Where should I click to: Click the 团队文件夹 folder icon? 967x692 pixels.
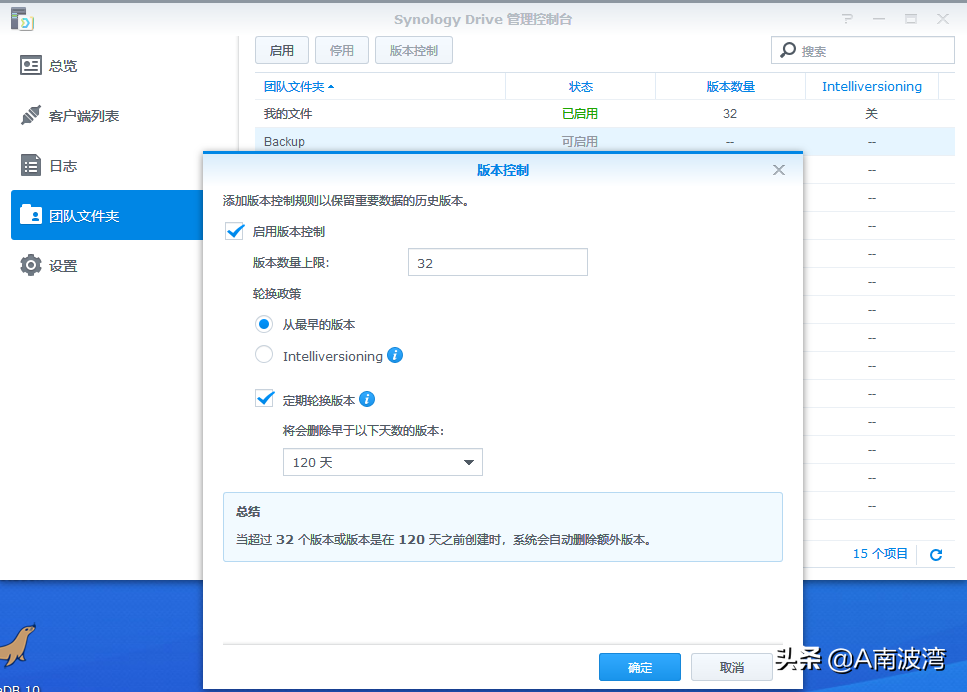pyautogui.click(x=30, y=215)
